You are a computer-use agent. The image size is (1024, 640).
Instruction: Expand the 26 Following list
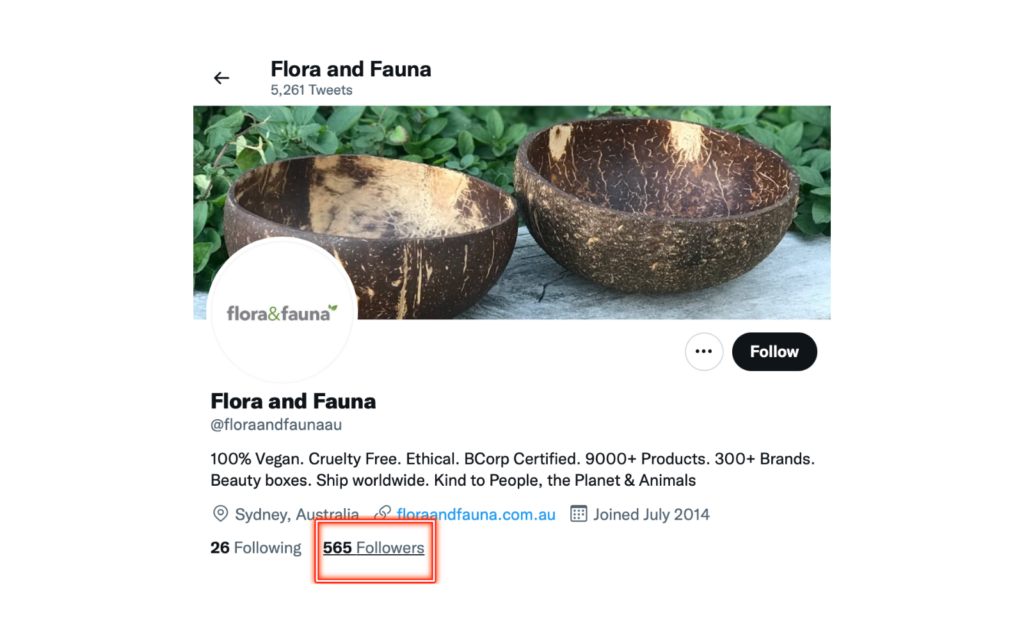tap(254, 547)
